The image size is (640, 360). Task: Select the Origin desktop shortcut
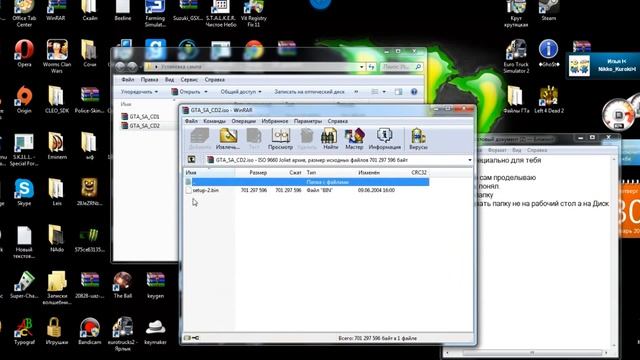click(x=24, y=99)
